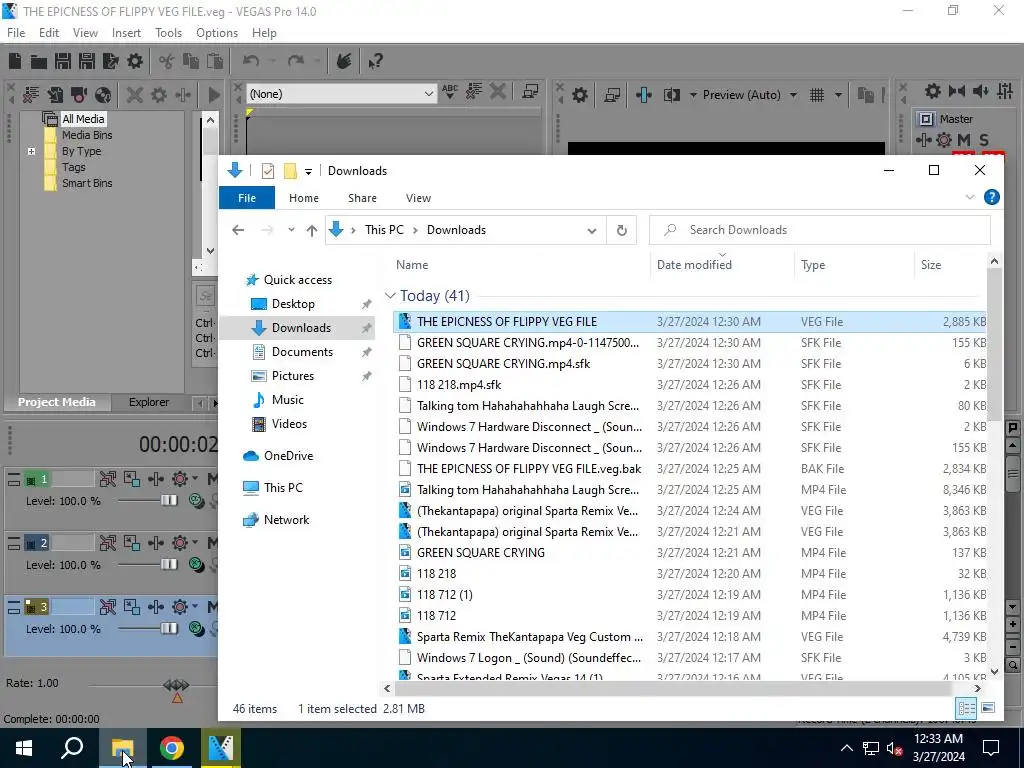
Task: Select OneDrive in the navigation pane
Action: click(289, 456)
